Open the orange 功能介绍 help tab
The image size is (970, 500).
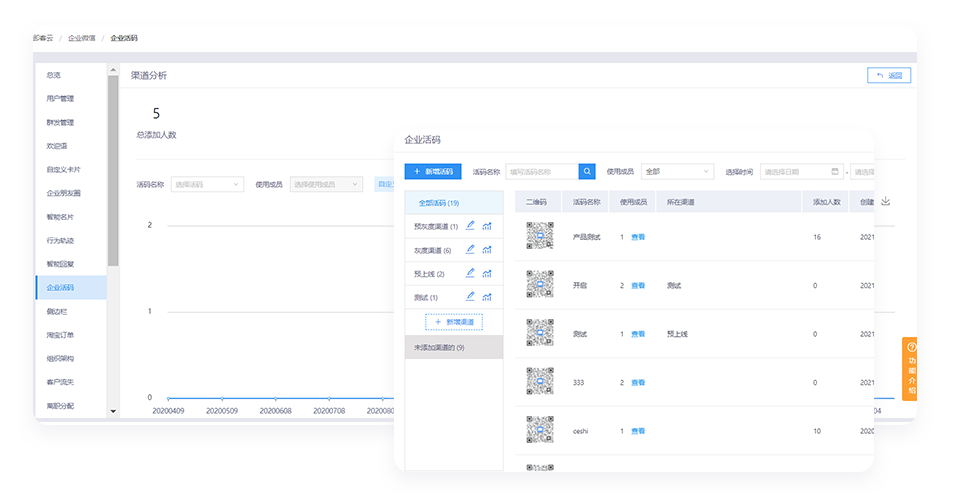tap(911, 369)
